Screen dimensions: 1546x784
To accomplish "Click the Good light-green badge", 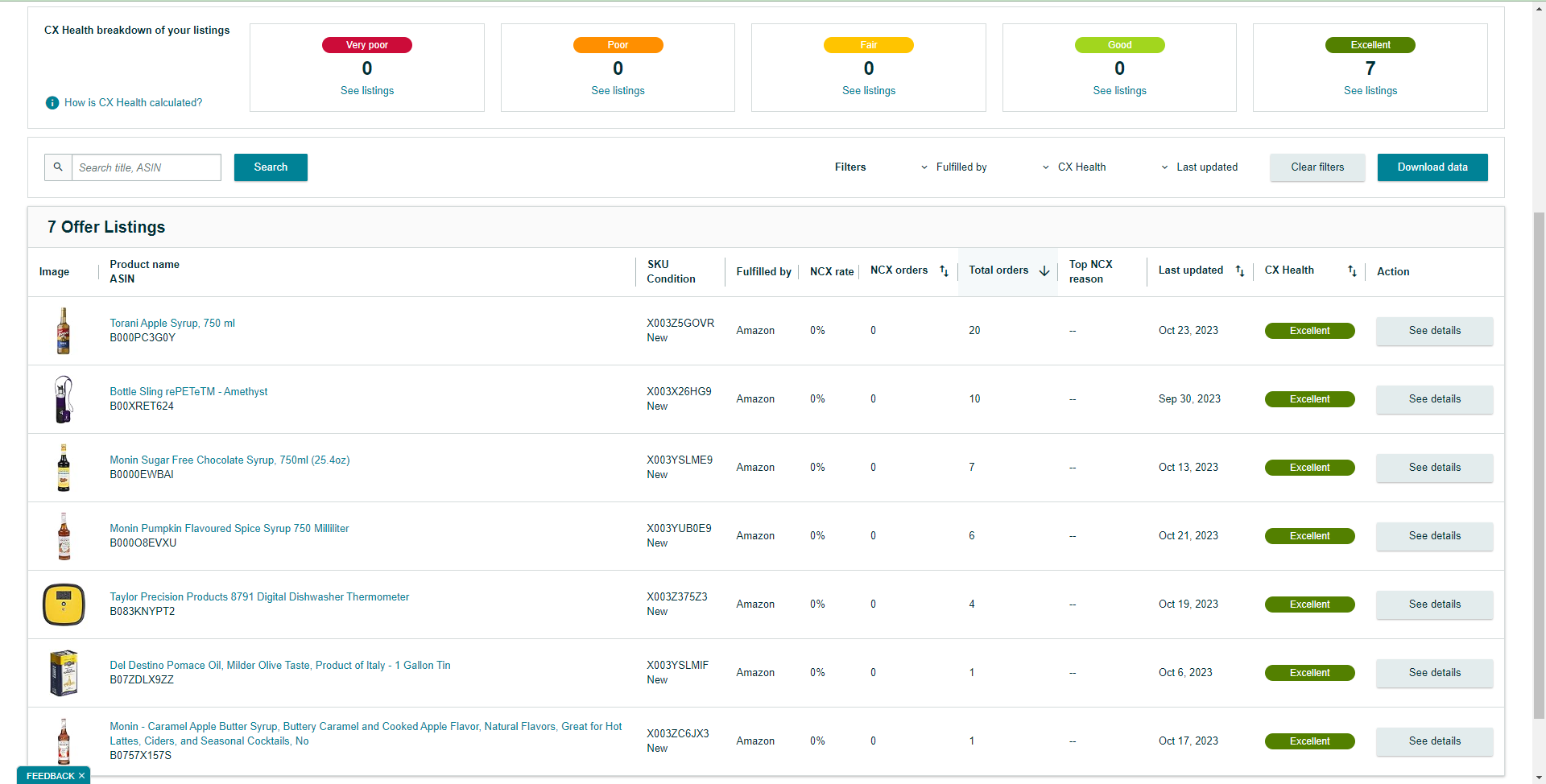I will tap(1119, 45).
